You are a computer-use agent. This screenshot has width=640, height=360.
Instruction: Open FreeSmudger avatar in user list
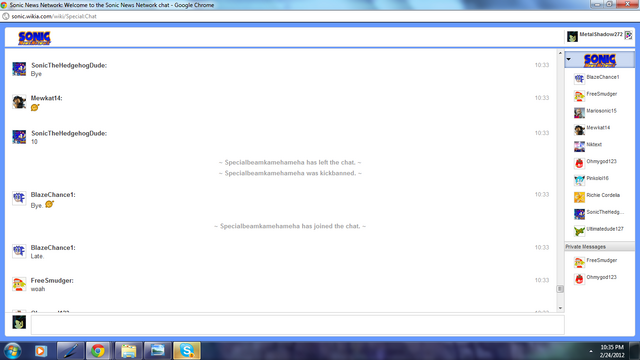579,96
